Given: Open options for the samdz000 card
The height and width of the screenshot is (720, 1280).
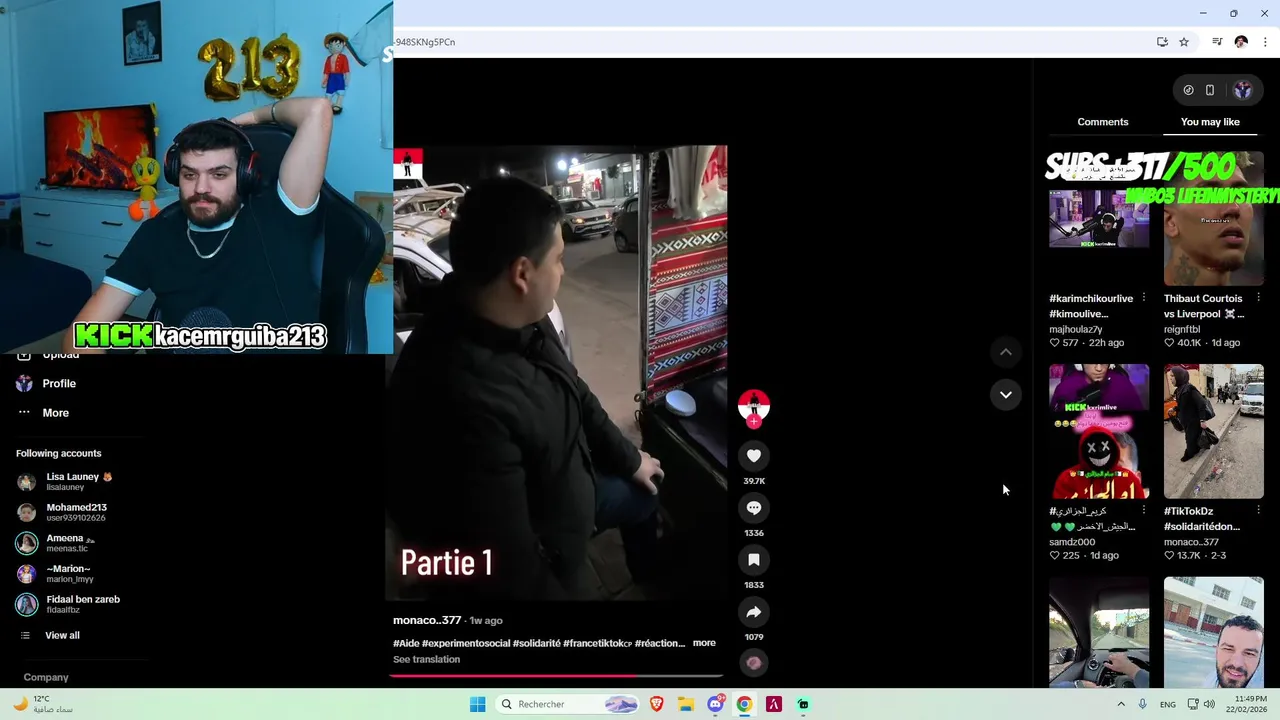Looking at the screenshot, I should tap(1144, 510).
